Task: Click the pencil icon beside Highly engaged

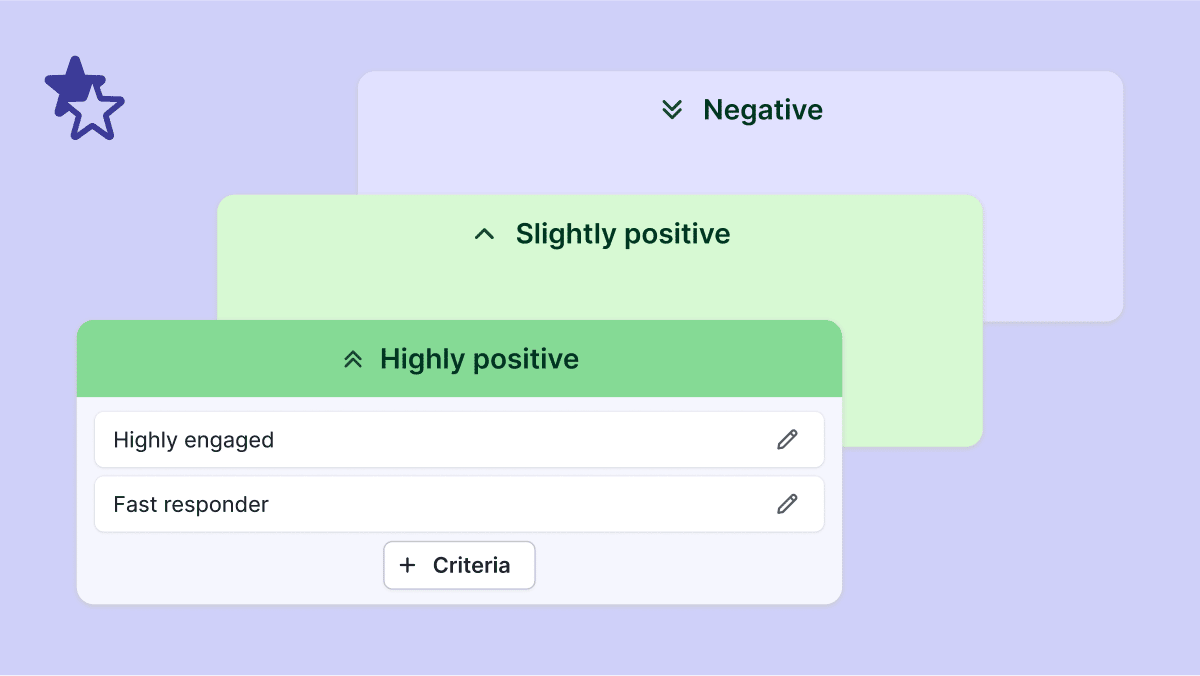Action: [788, 439]
